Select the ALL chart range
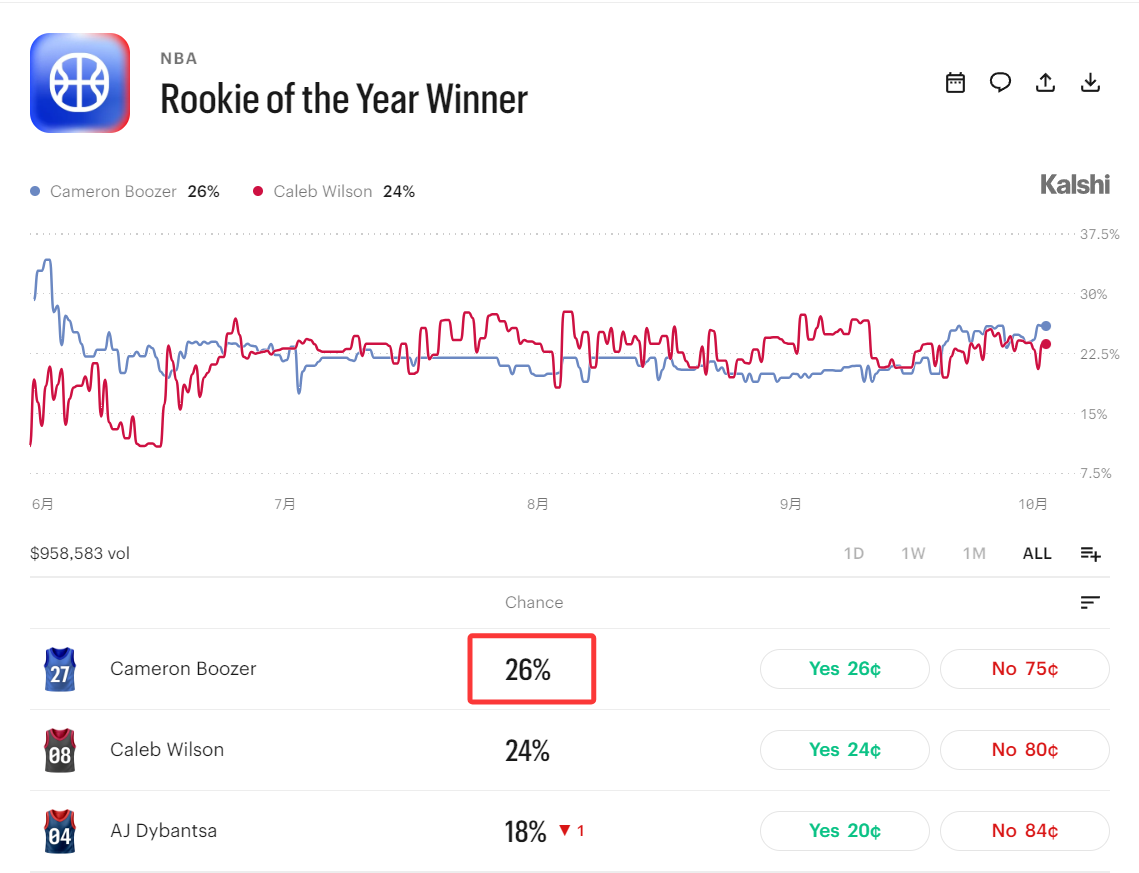This screenshot has width=1139, height=873. 1037,553
